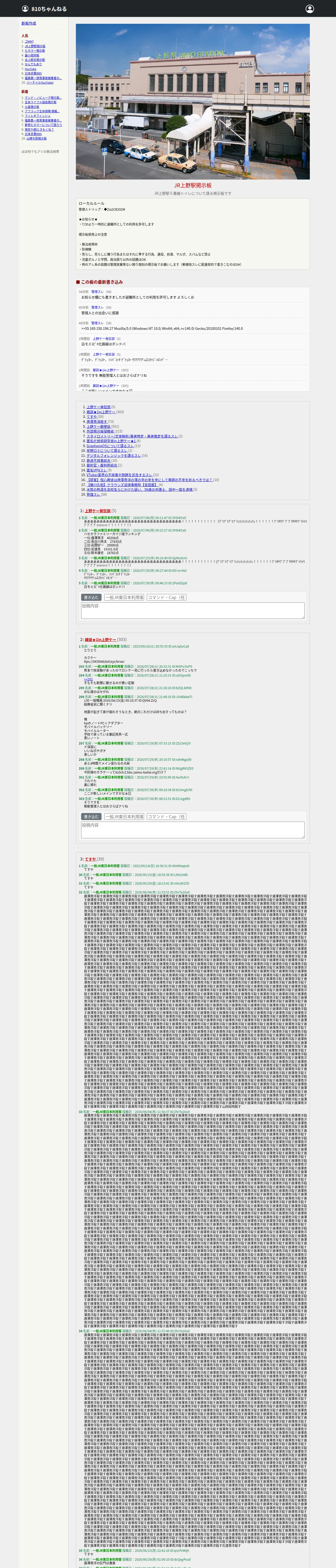Focus コマンド・Cap field in 上野ケー発狂部 reply form

[x=166, y=598]
